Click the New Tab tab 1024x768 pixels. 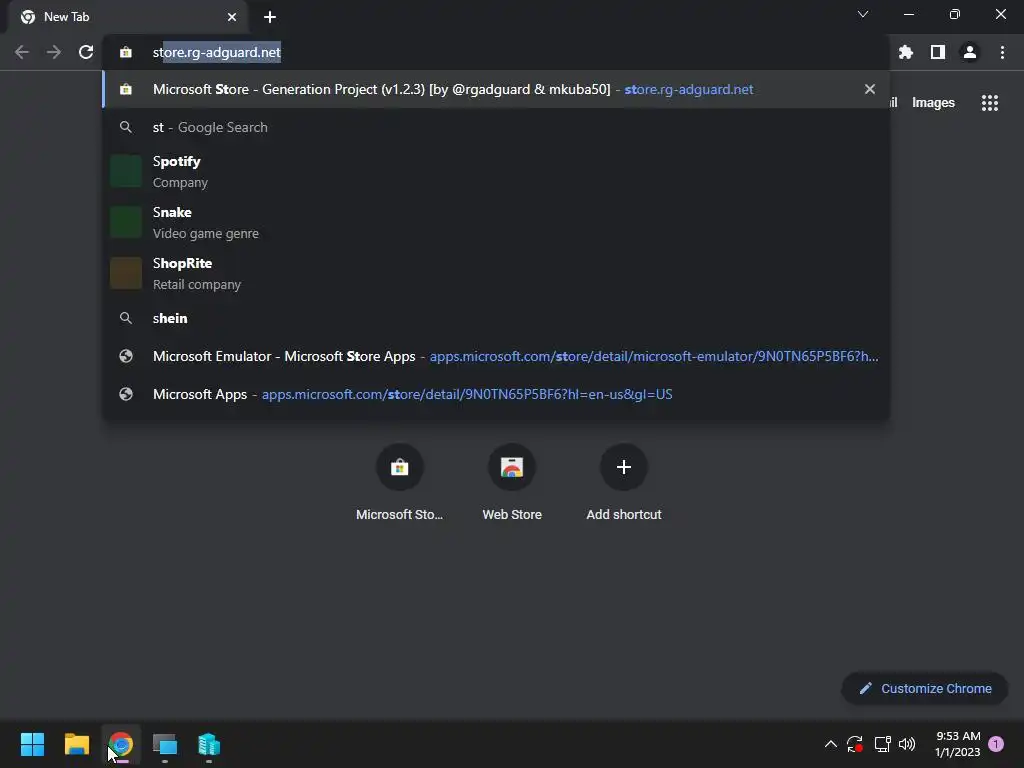(127, 17)
